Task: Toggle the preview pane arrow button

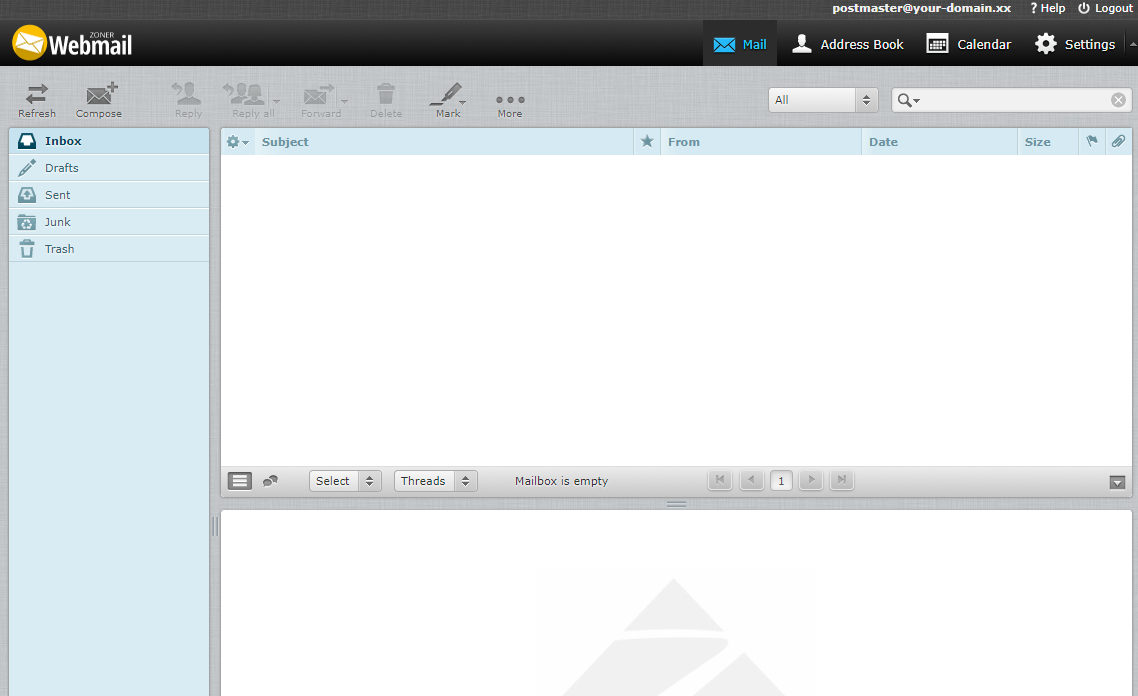Action: click(x=1117, y=482)
